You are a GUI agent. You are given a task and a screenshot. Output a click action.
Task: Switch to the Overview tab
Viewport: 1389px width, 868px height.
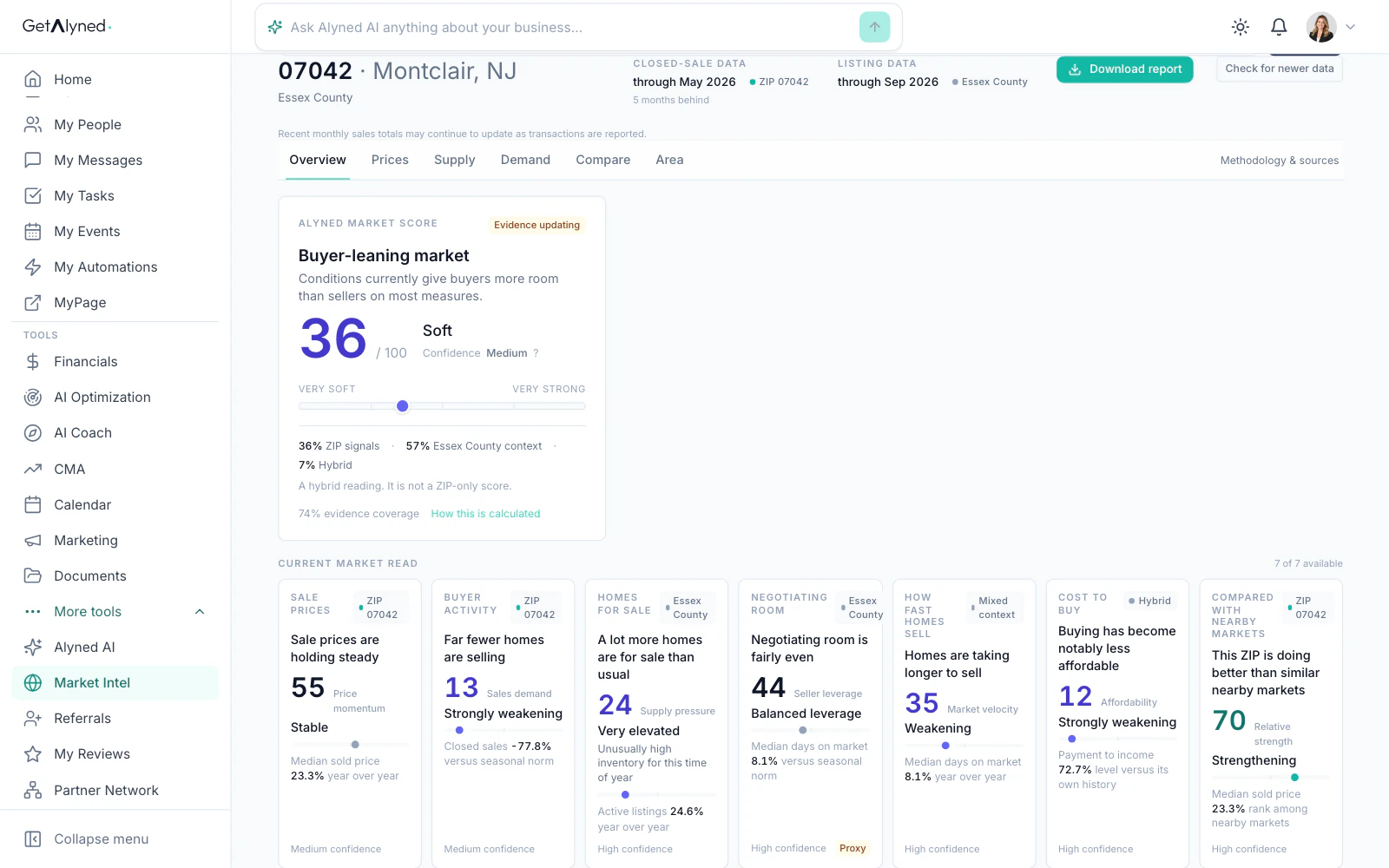[x=318, y=160]
